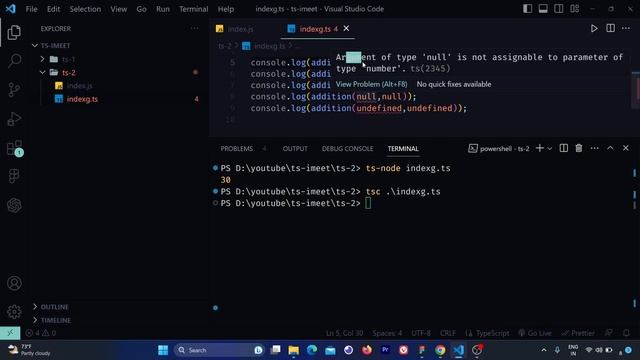The width and height of the screenshot is (640, 360).
Task: Maximize the panel size chevron
Action: pyautogui.click(x=610, y=148)
